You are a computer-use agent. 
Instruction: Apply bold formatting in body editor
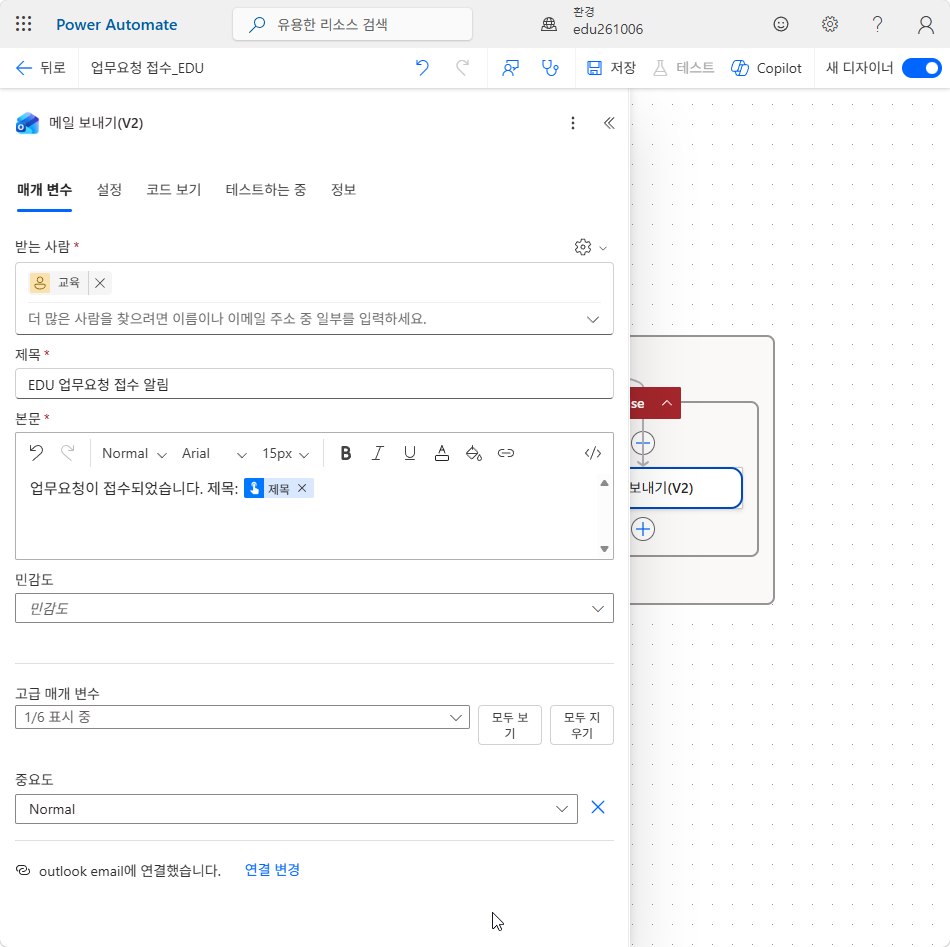(x=345, y=453)
